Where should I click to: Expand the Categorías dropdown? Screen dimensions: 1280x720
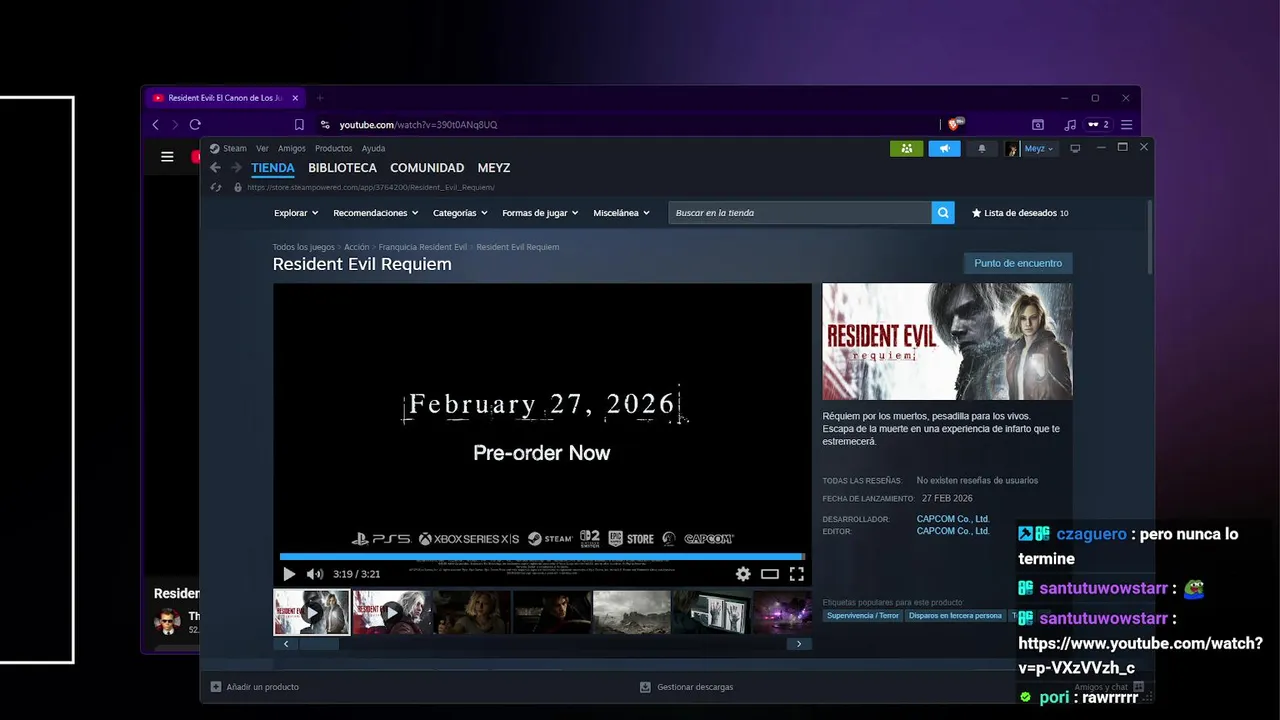coord(460,213)
